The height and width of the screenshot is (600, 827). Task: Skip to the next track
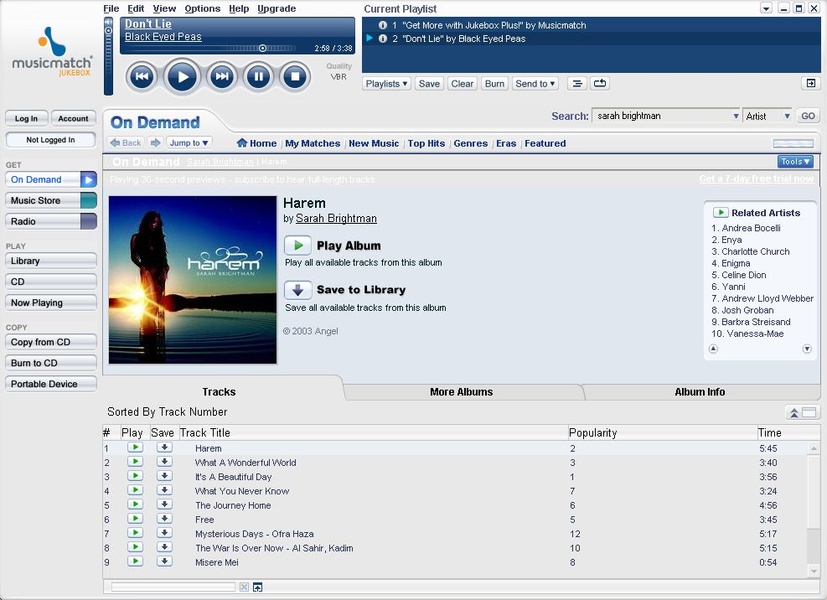(x=222, y=76)
